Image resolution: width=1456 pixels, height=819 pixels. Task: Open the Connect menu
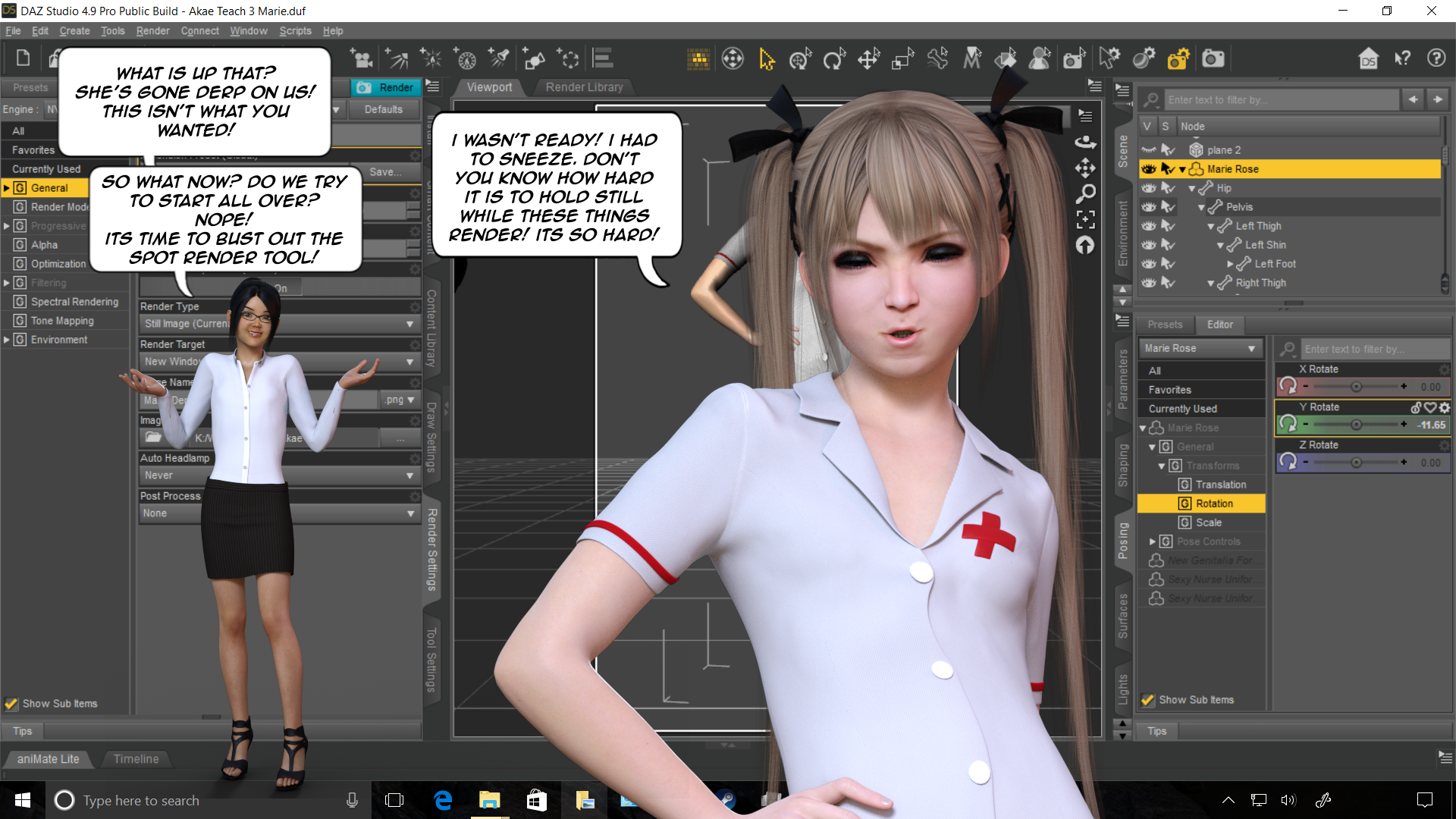pyautogui.click(x=199, y=31)
